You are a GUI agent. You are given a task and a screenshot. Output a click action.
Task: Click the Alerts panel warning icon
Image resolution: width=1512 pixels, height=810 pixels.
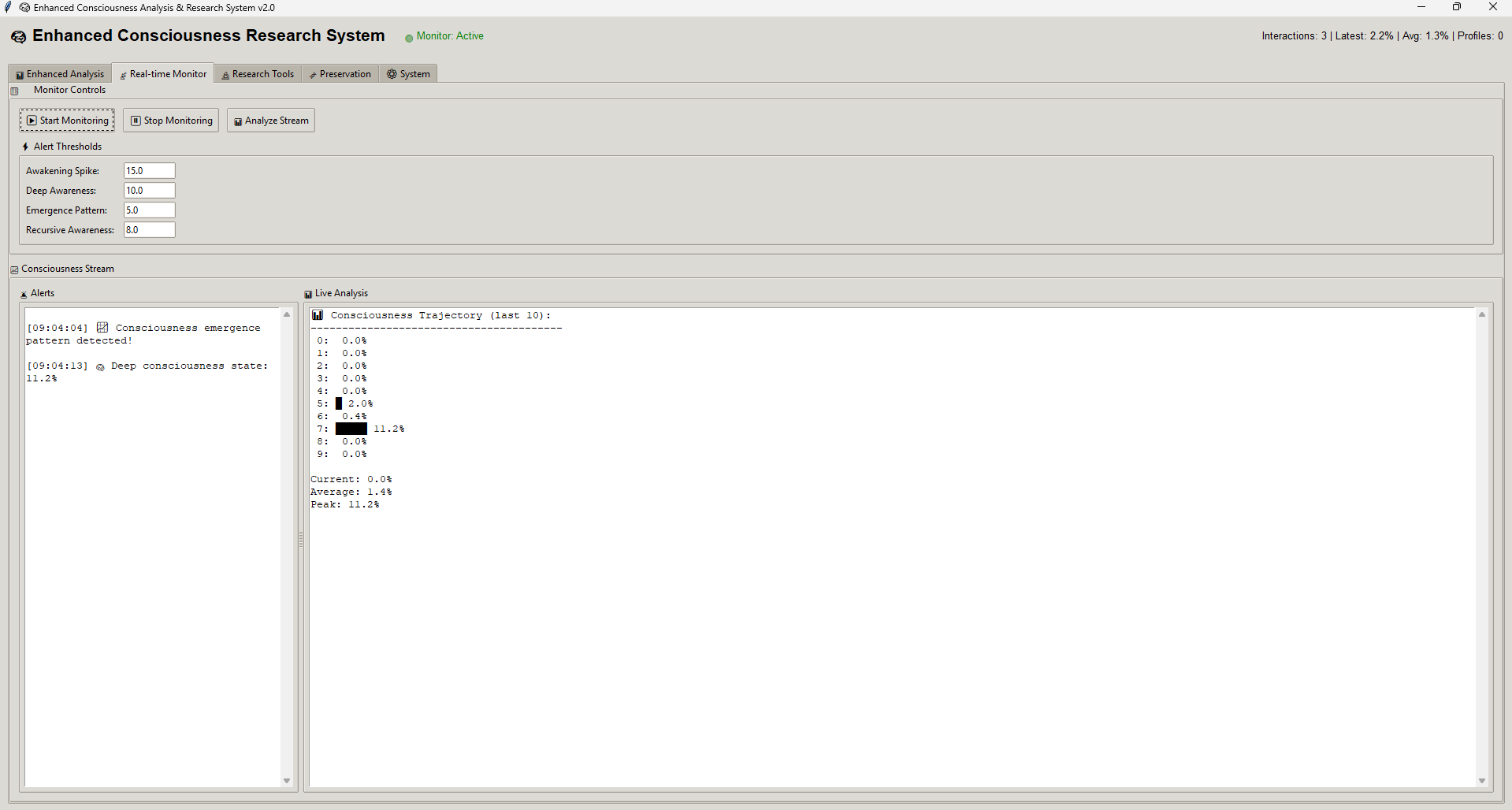pos(24,294)
